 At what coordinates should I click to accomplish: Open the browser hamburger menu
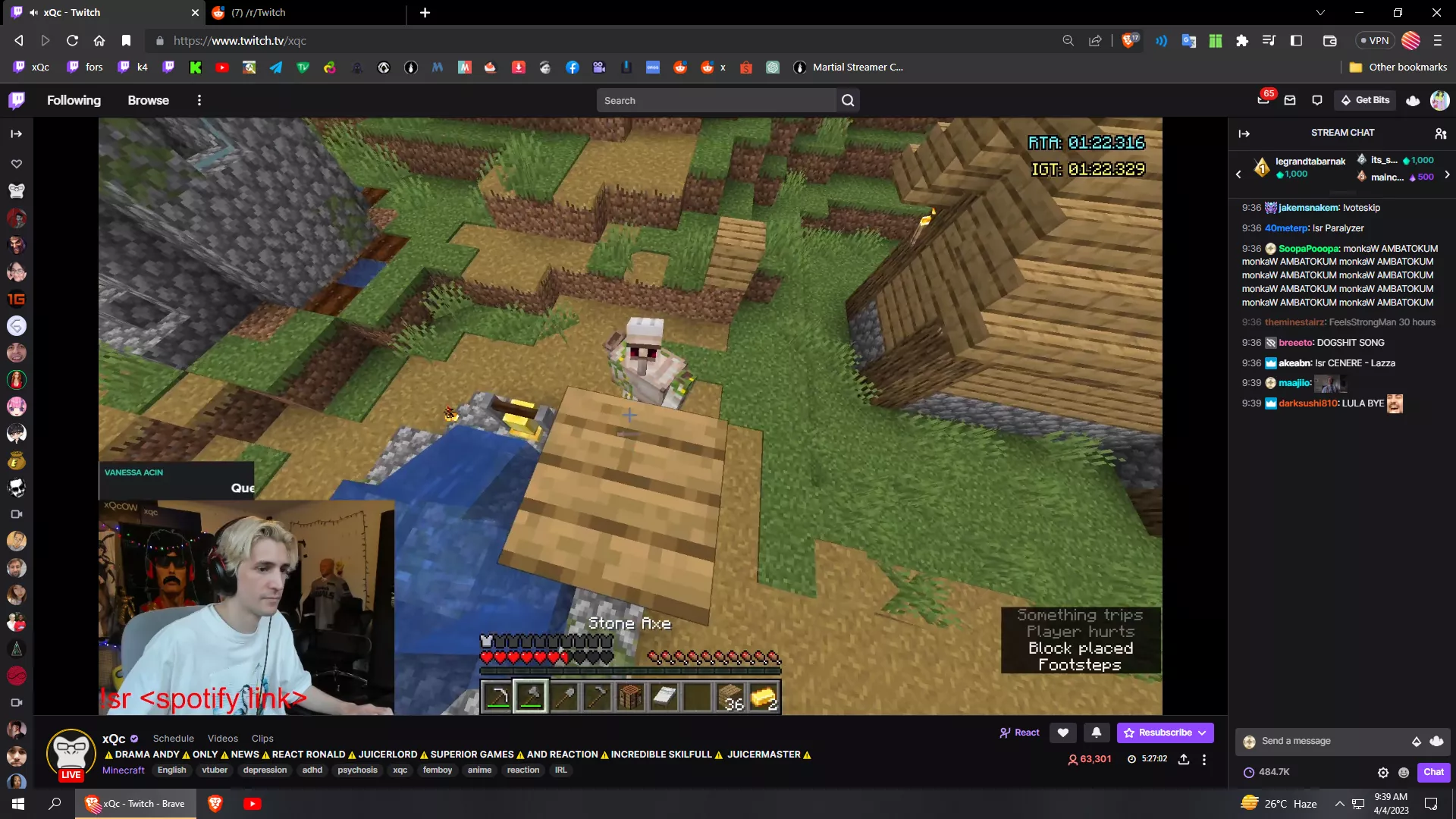[x=1437, y=40]
